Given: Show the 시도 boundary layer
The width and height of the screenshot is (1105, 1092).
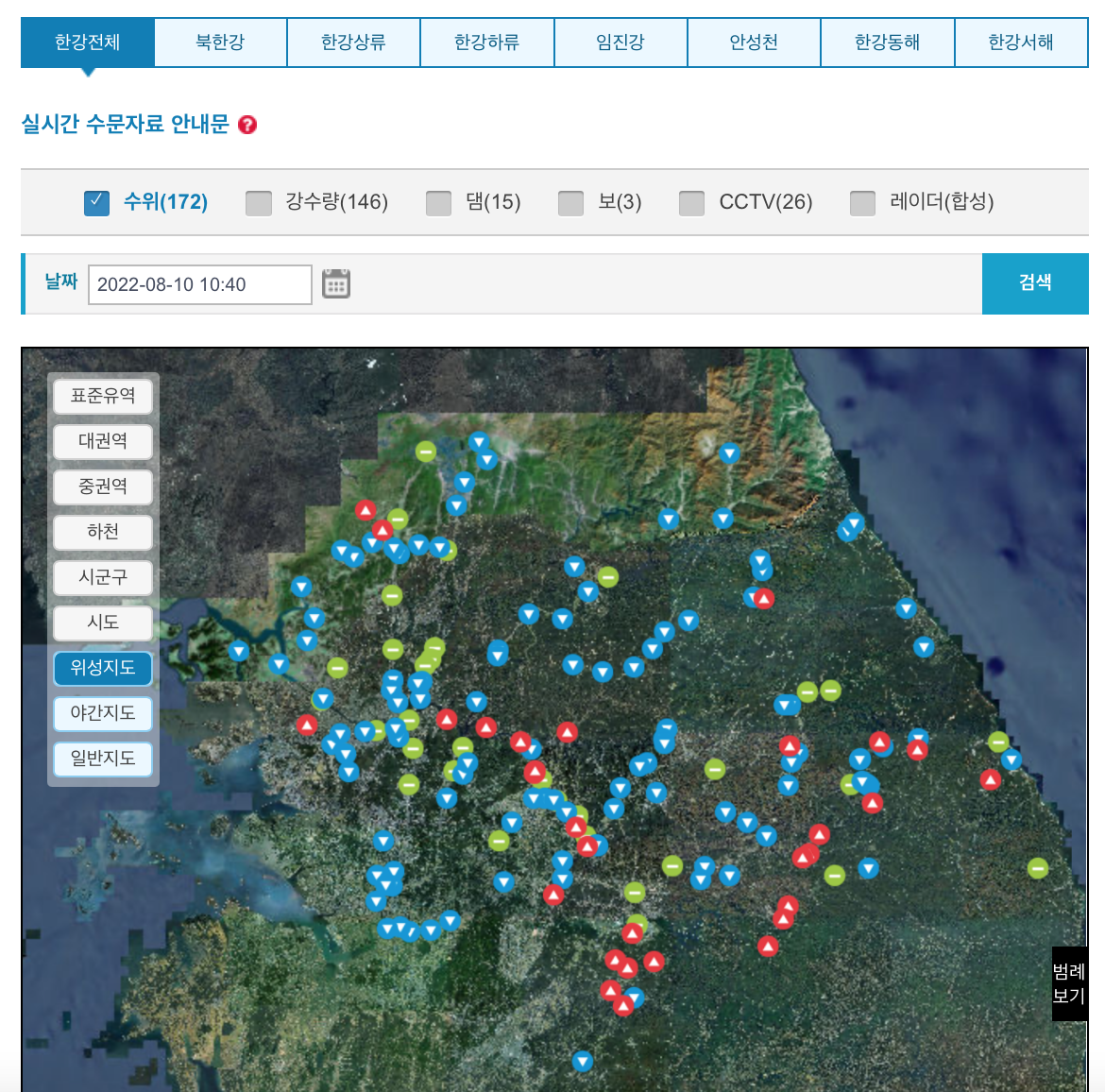Looking at the screenshot, I should [103, 623].
